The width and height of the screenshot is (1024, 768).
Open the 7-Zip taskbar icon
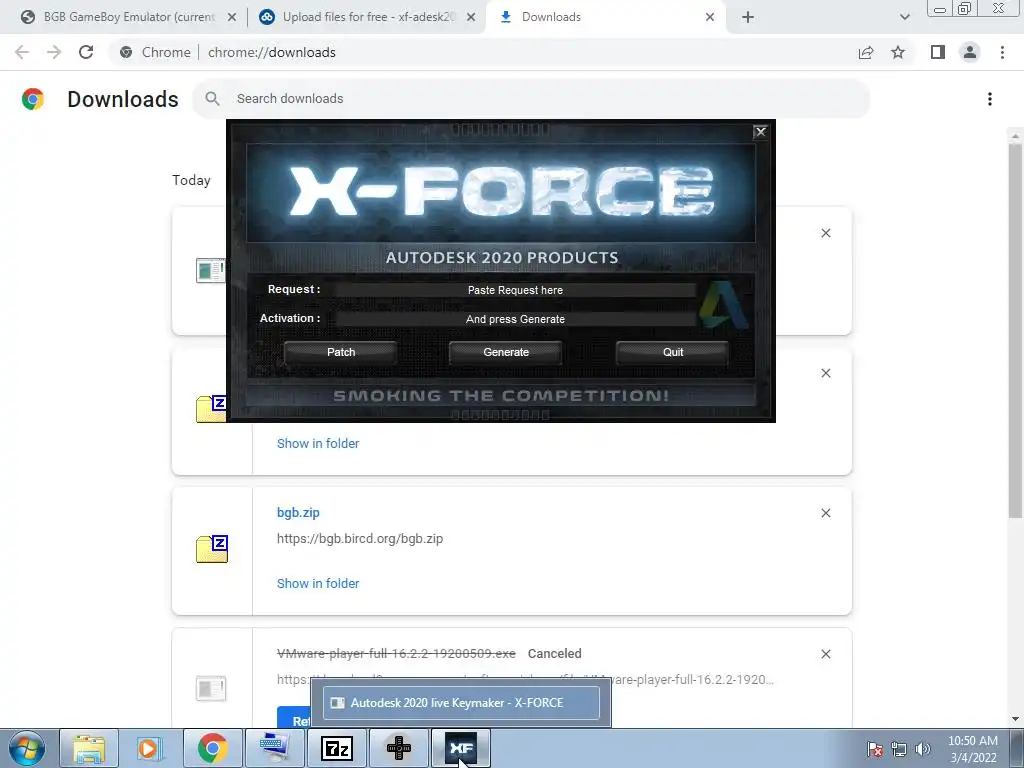tap(337, 748)
